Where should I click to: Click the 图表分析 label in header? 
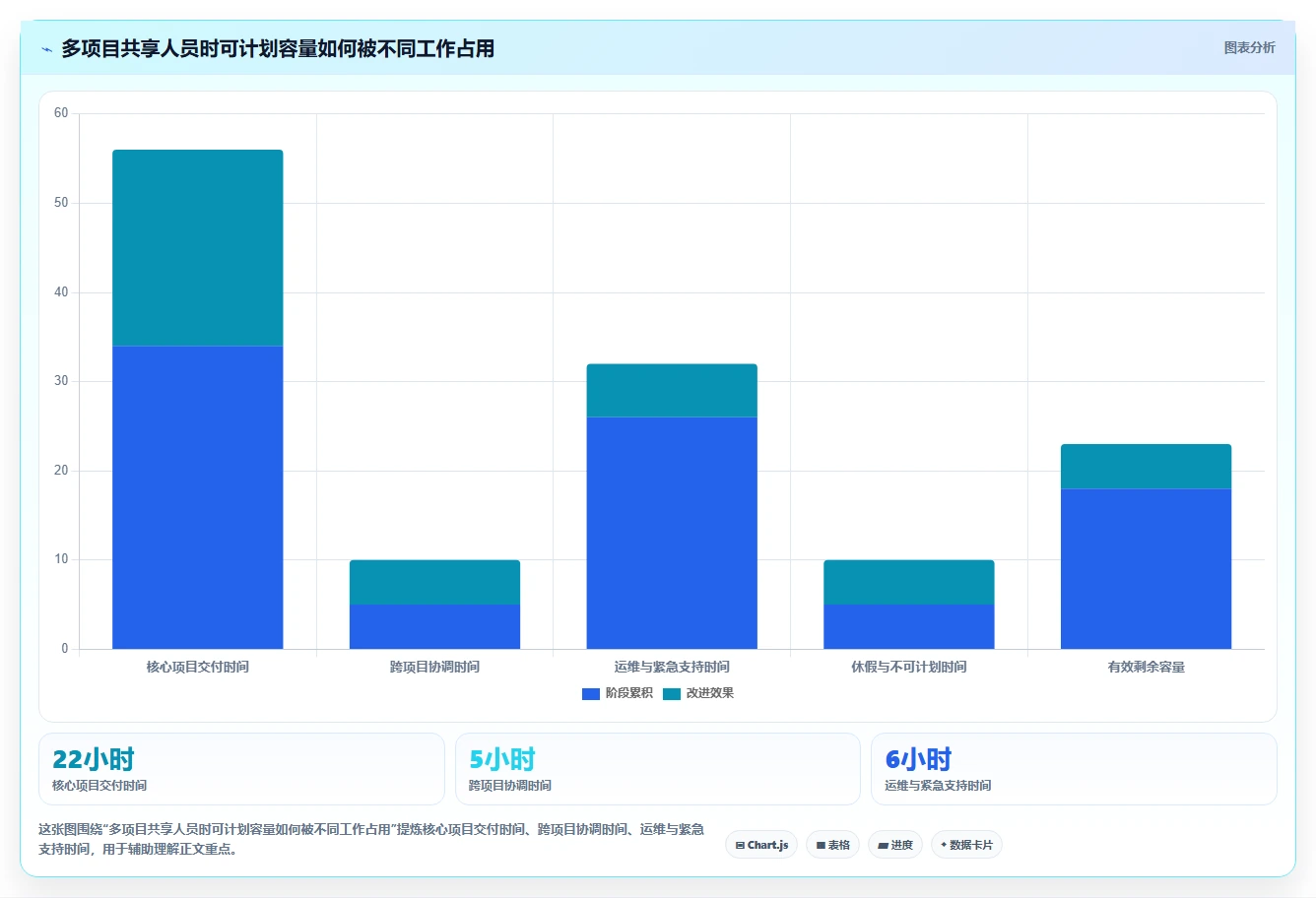coord(1249,47)
